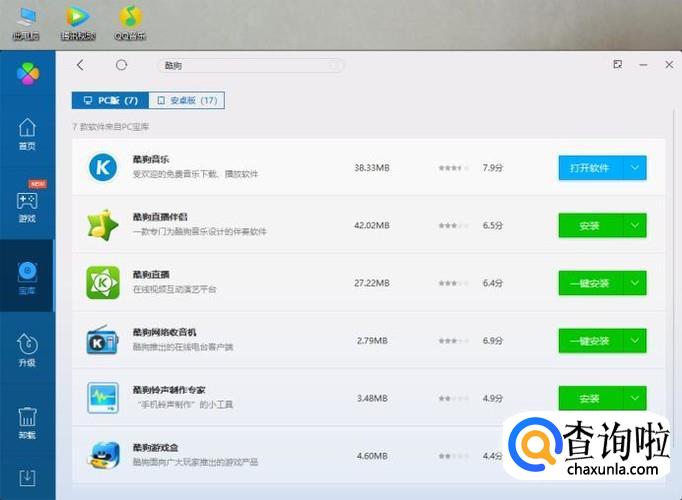The image size is (682, 500).
Task: Open the download manager icon at sidebar bottom
Action: coord(27,477)
